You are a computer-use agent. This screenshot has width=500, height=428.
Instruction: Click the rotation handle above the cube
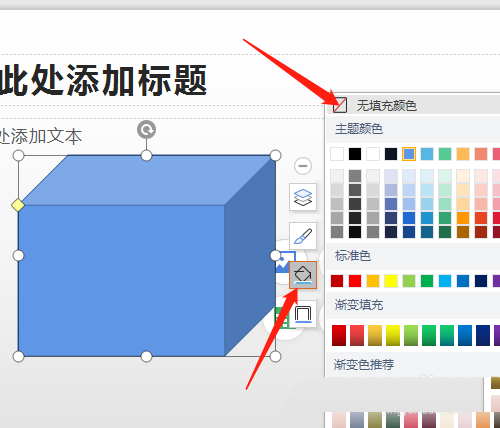click(146, 130)
